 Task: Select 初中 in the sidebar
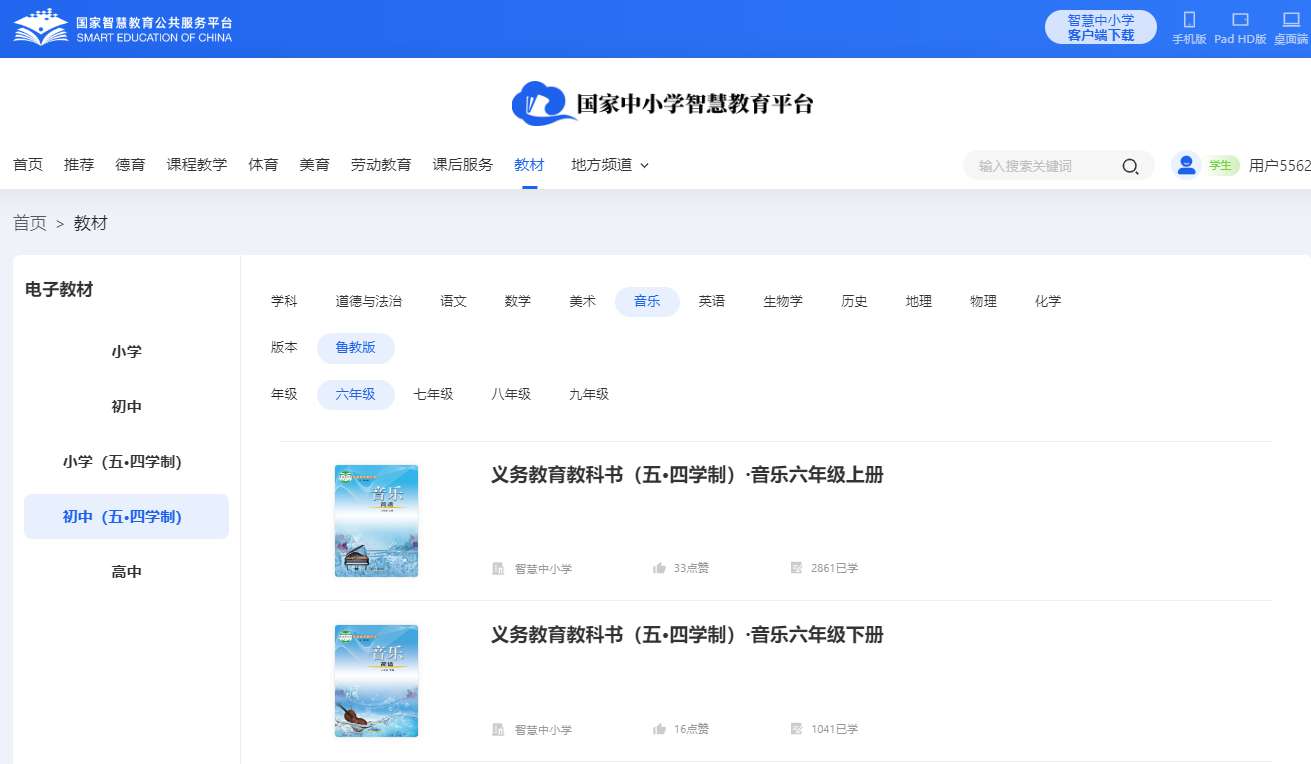(126, 407)
